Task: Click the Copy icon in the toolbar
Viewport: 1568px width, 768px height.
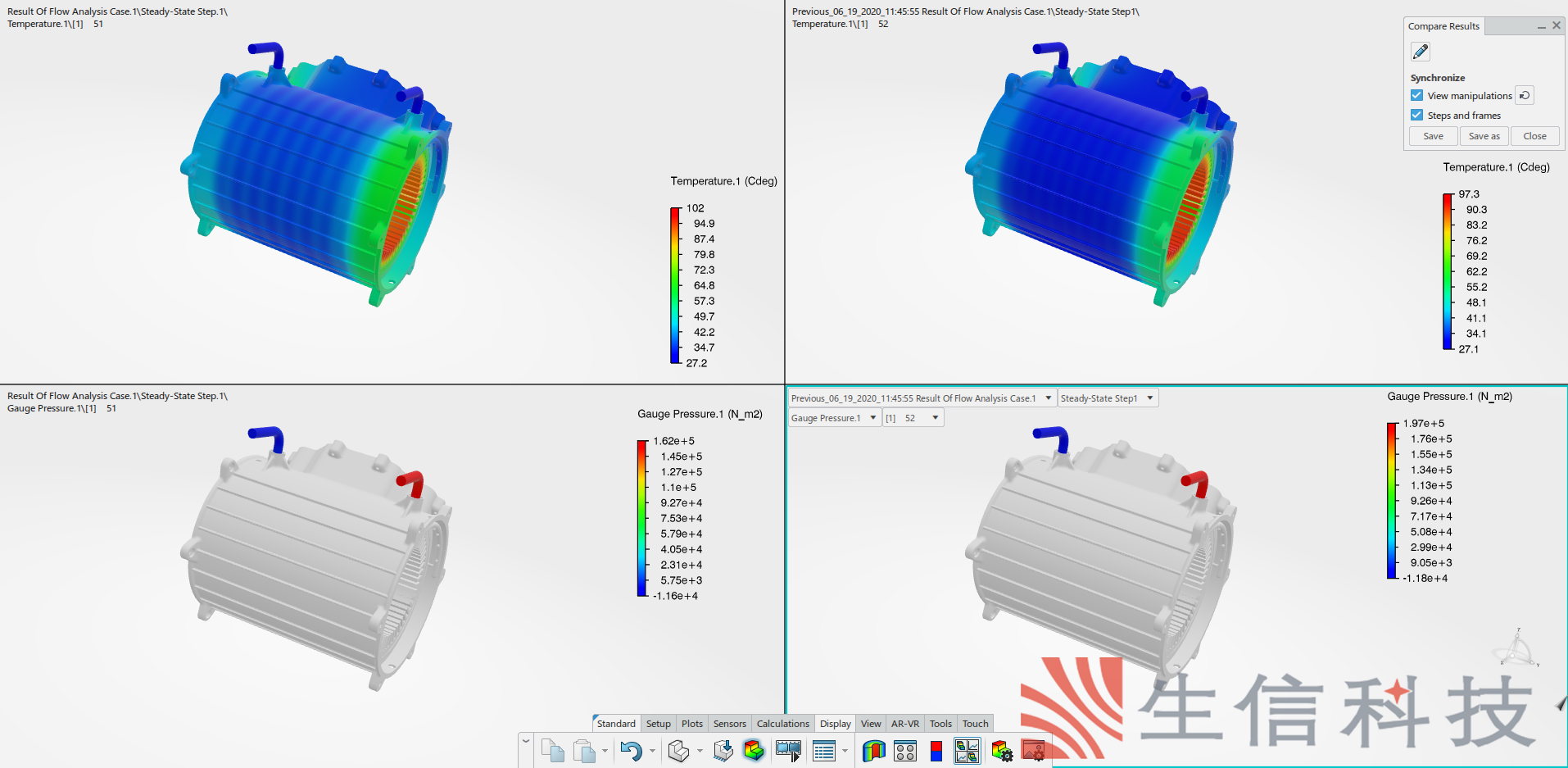Action: tap(553, 751)
